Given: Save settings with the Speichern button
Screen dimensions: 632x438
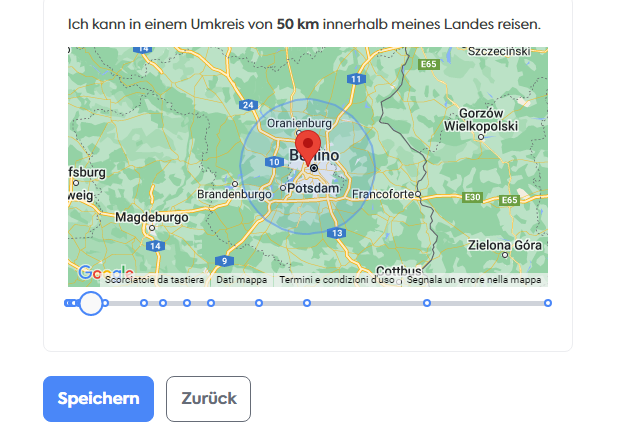Looking at the screenshot, I should click(x=98, y=399).
